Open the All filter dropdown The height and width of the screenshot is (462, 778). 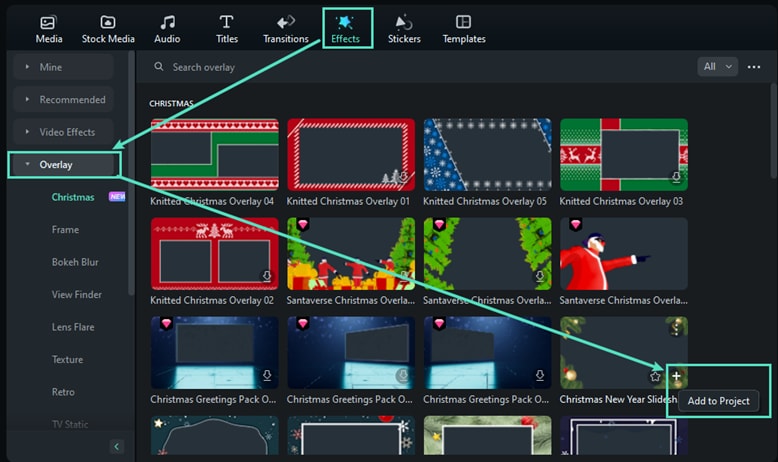click(717, 66)
